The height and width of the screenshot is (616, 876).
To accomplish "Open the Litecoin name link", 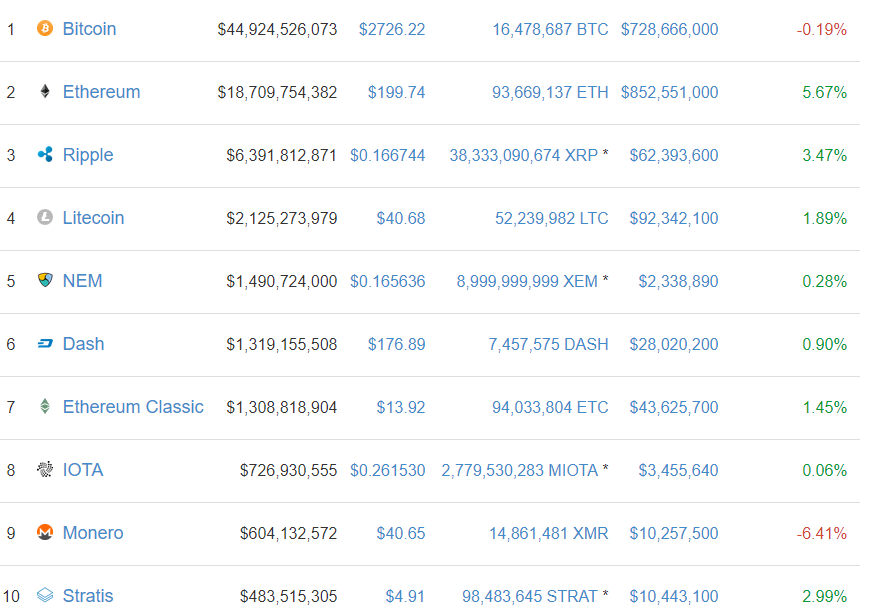I will click(x=93, y=218).
